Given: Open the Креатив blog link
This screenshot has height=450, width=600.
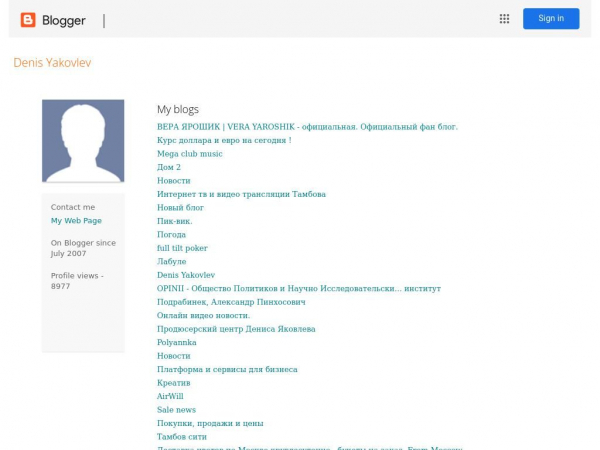Looking at the screenshot, I should click(173, 383).
